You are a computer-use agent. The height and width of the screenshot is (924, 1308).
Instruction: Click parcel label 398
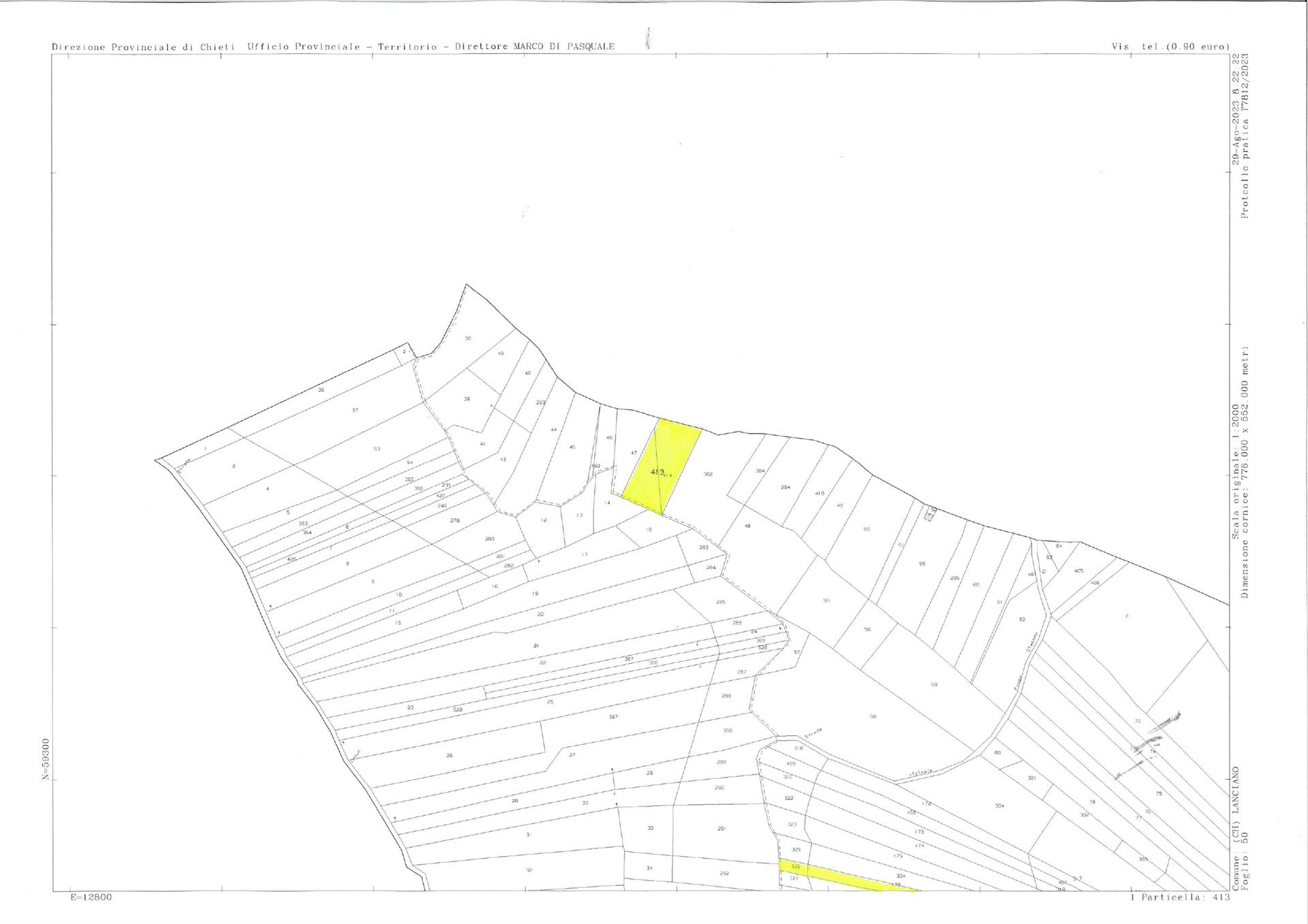(727, 731)
